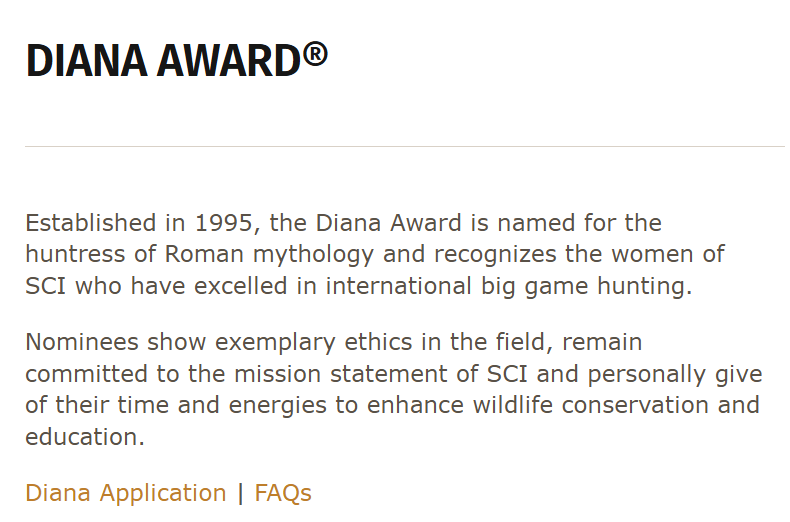
Task: Click the registered trademark symbol in heading
Action: click(x=315, y=54)
